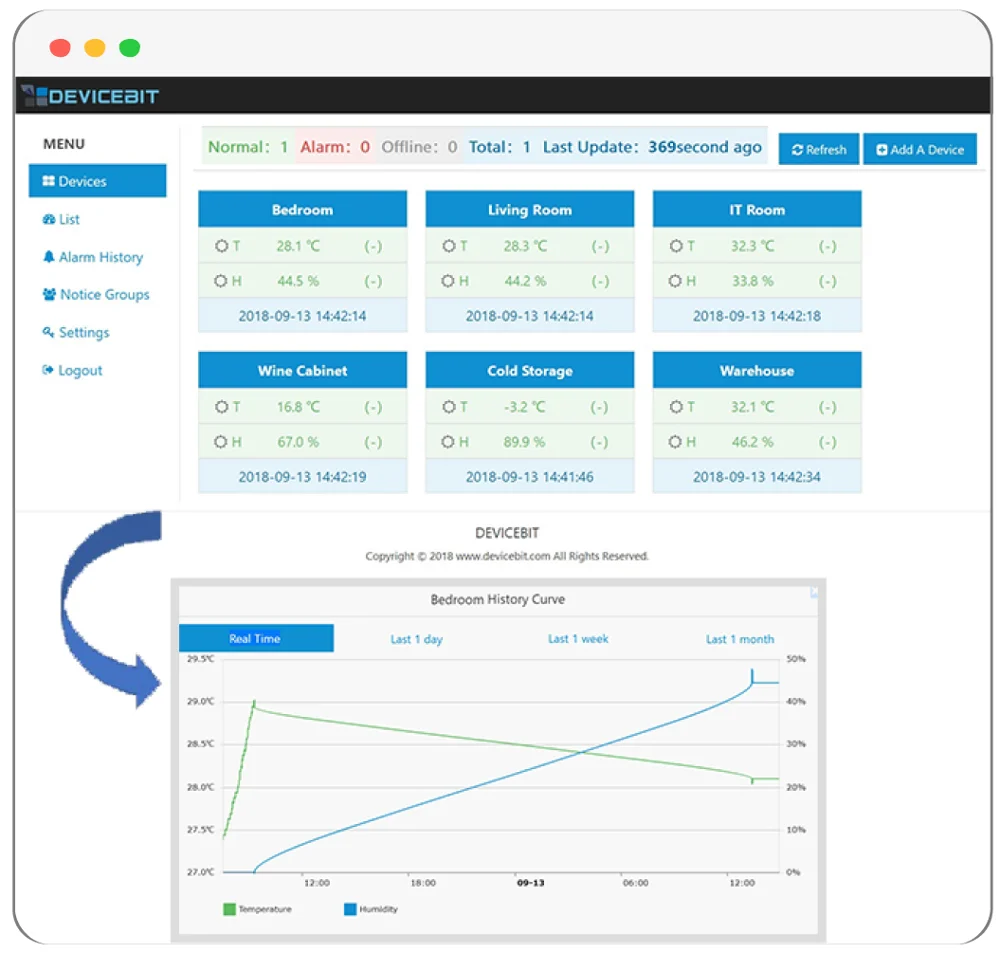Click the Cold Storage temperature sensor icon
1000x953 pixels.
point(449,406)
